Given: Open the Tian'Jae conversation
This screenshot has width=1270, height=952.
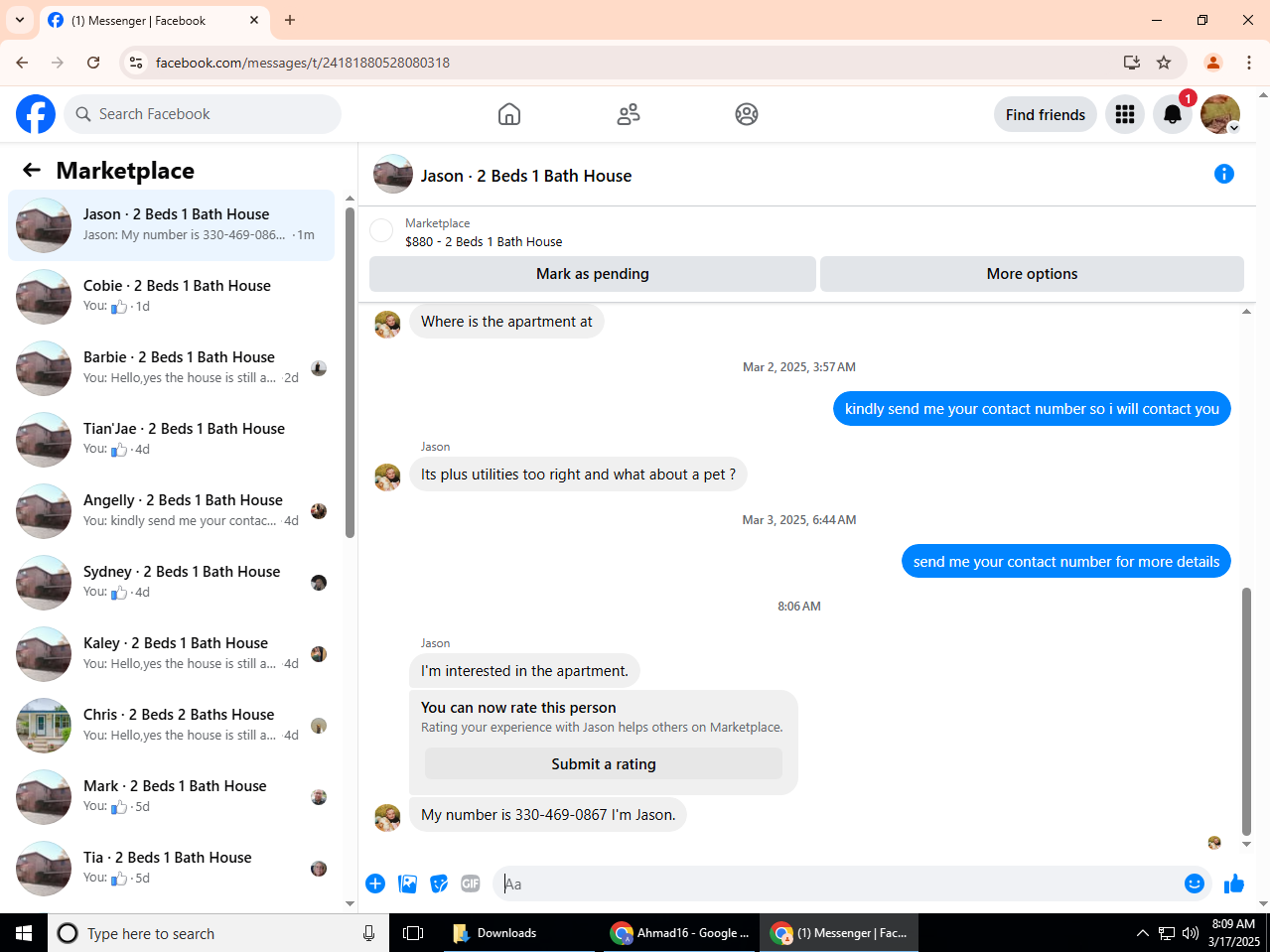Looking at the screenshot, I should [x=171, y=440].
